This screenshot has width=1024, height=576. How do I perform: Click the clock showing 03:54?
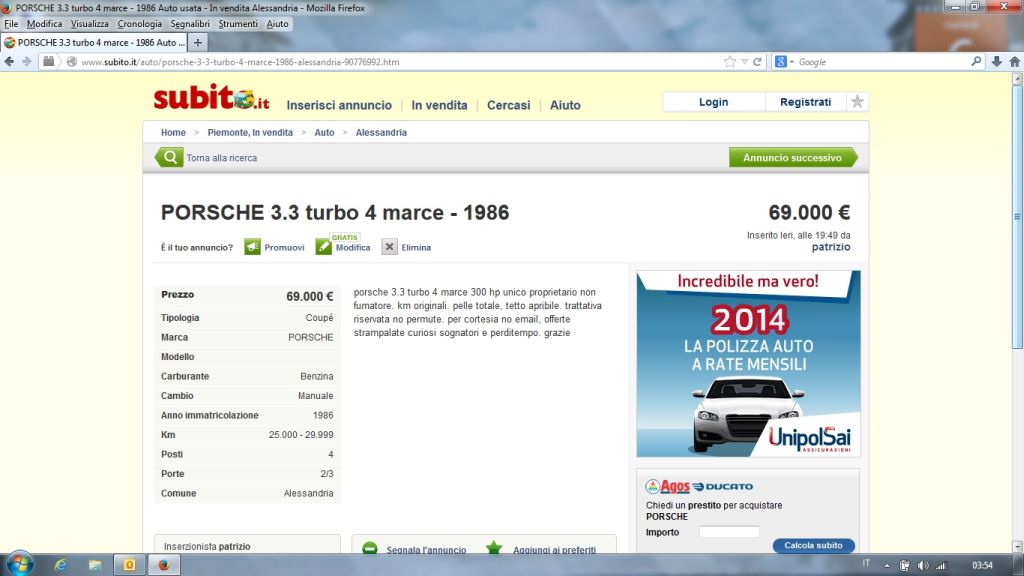pos(982,566)
